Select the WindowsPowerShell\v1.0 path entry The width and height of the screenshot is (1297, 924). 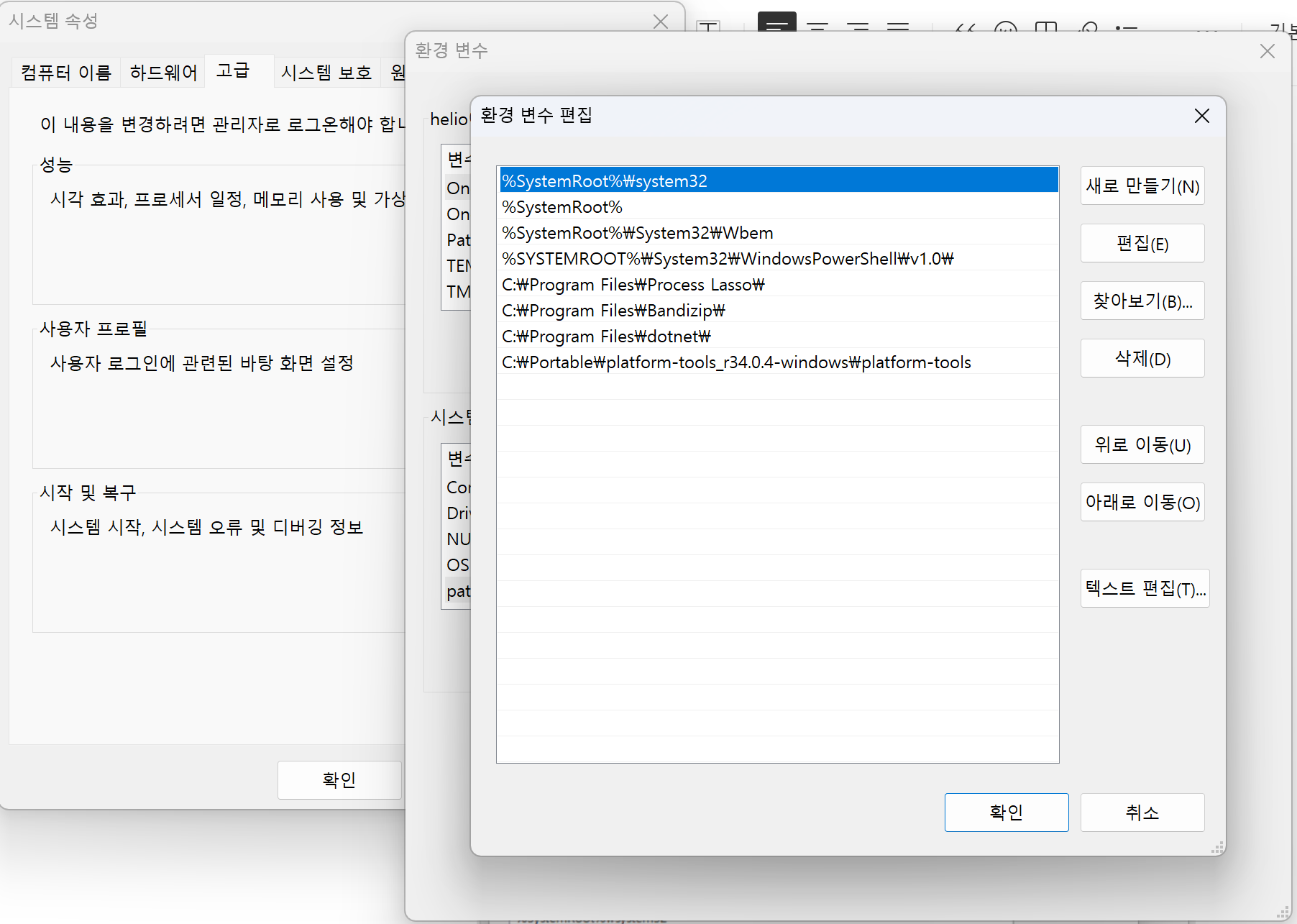click(779, 258)
